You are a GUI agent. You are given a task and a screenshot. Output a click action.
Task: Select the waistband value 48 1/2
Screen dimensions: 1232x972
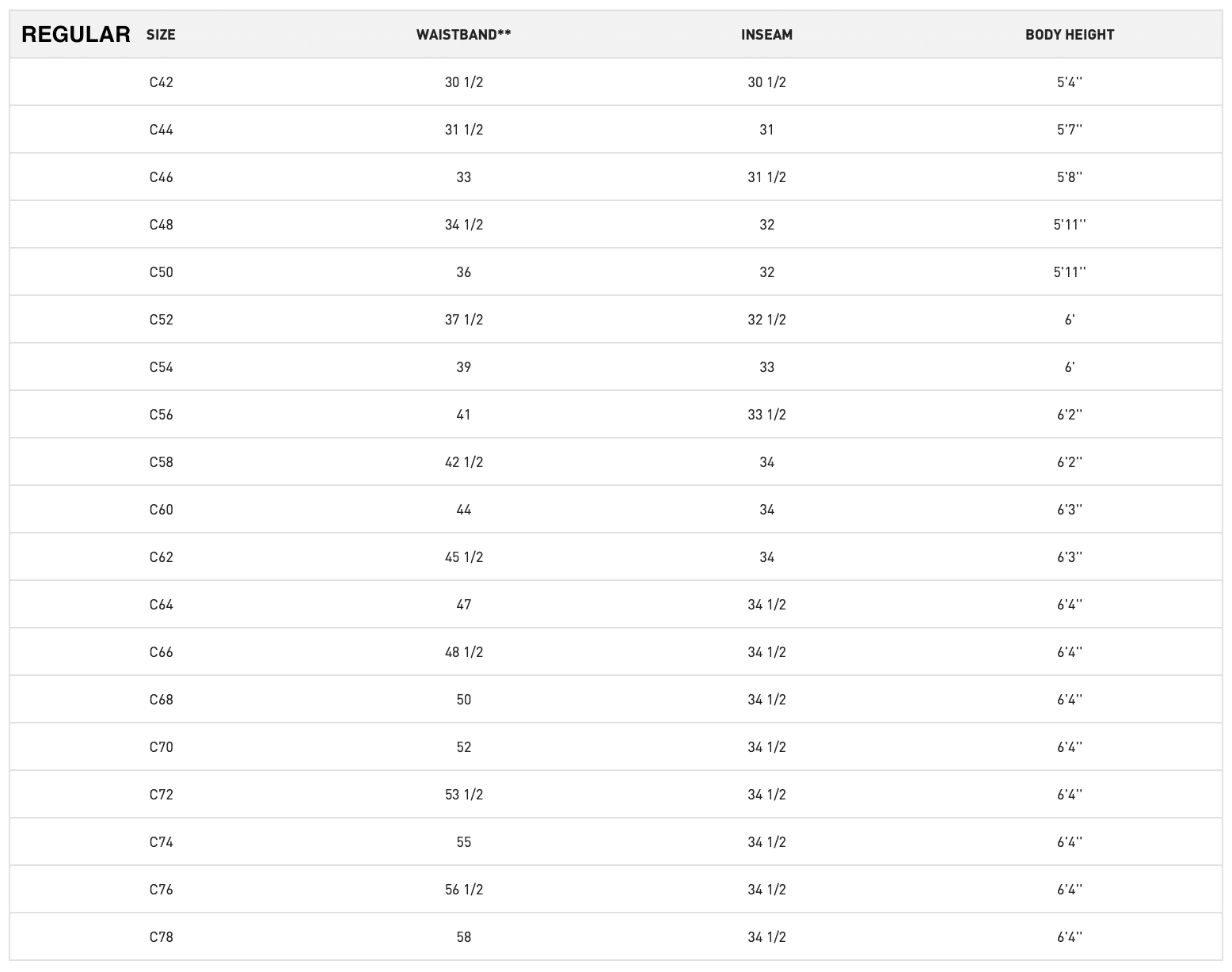click(463, 652)
